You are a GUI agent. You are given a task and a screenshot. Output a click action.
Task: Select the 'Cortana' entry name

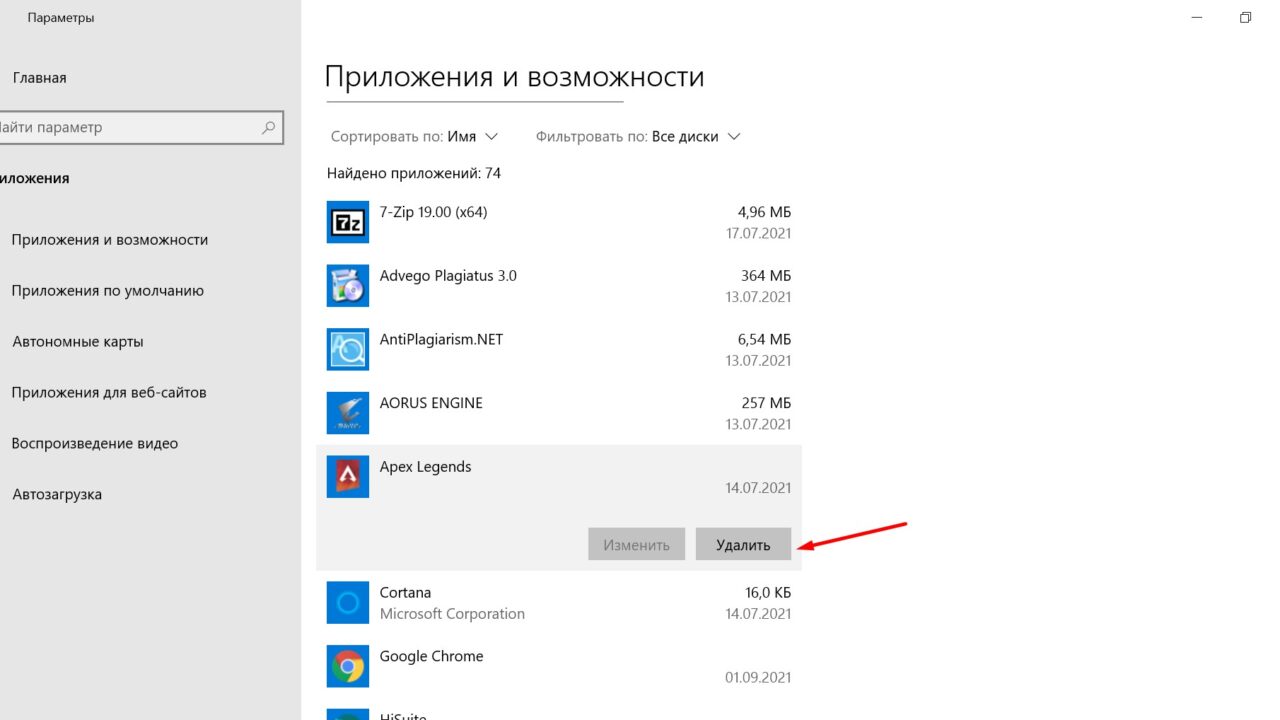click(x=405, y=593)
